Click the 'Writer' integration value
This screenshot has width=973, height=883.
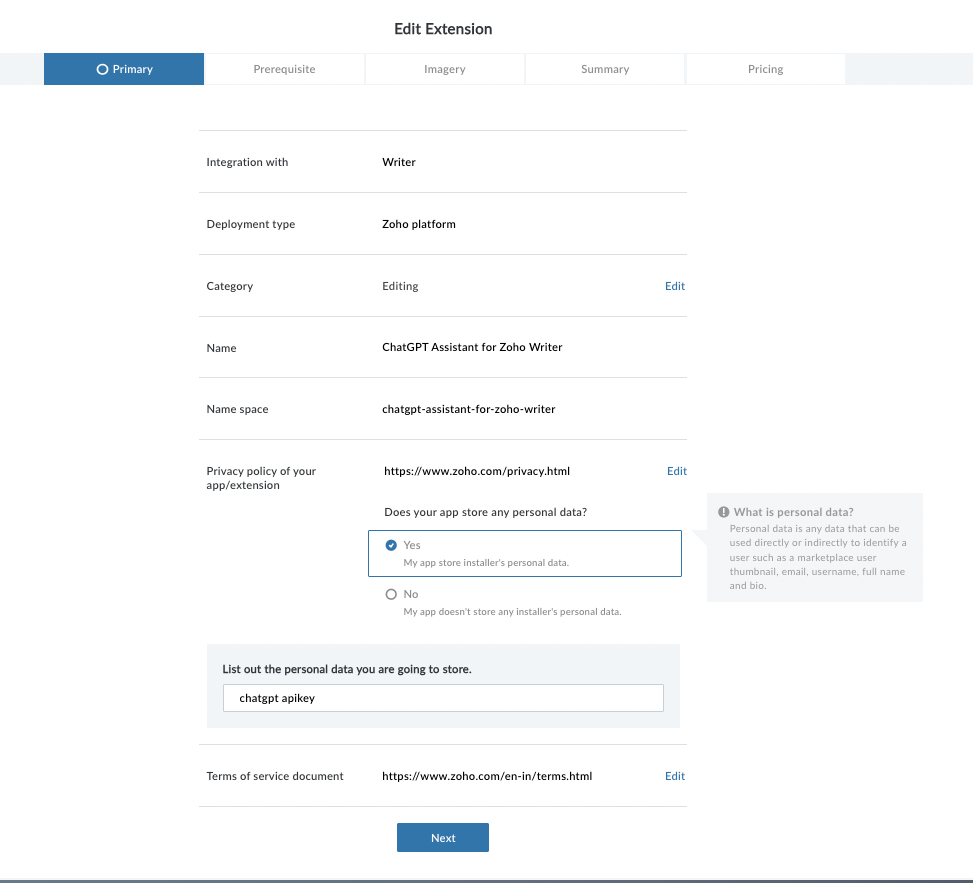pos(398,162)
